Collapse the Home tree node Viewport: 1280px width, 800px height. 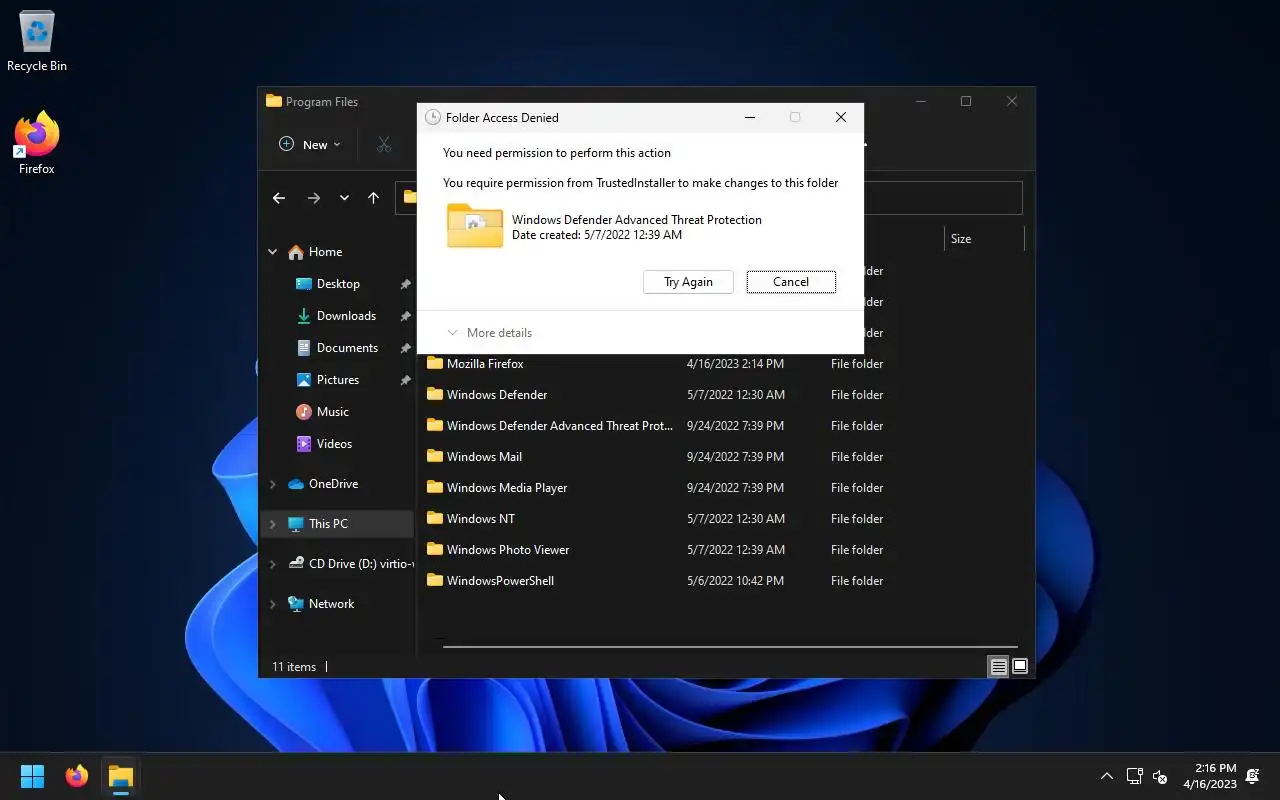pyautogui.click(x=272, y=252)
